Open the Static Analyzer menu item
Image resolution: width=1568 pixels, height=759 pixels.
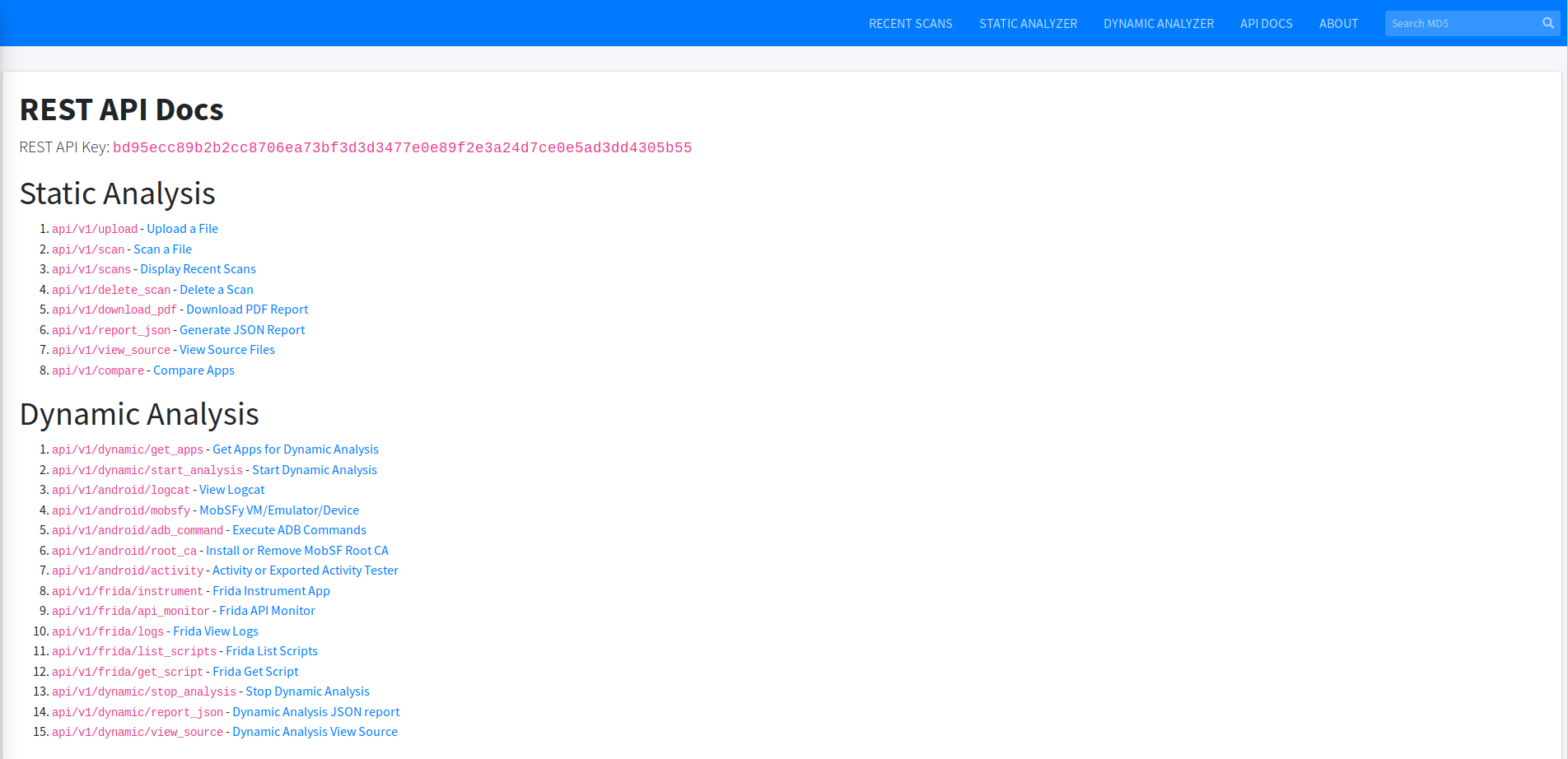tap(1028, 24)
